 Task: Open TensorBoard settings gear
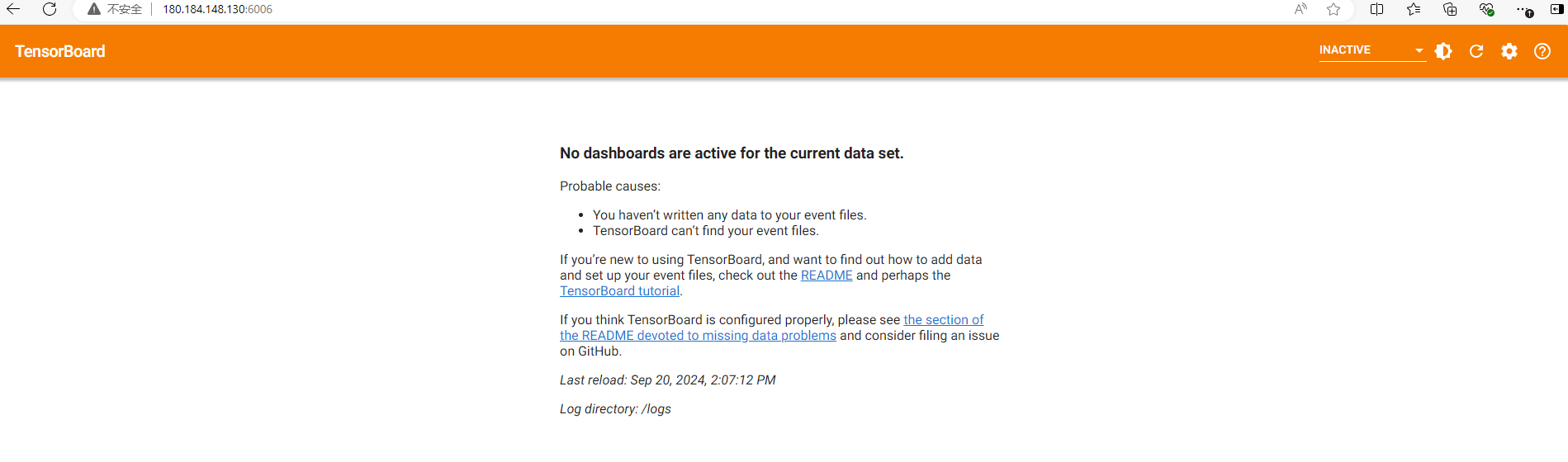[x=1509, y=51]
